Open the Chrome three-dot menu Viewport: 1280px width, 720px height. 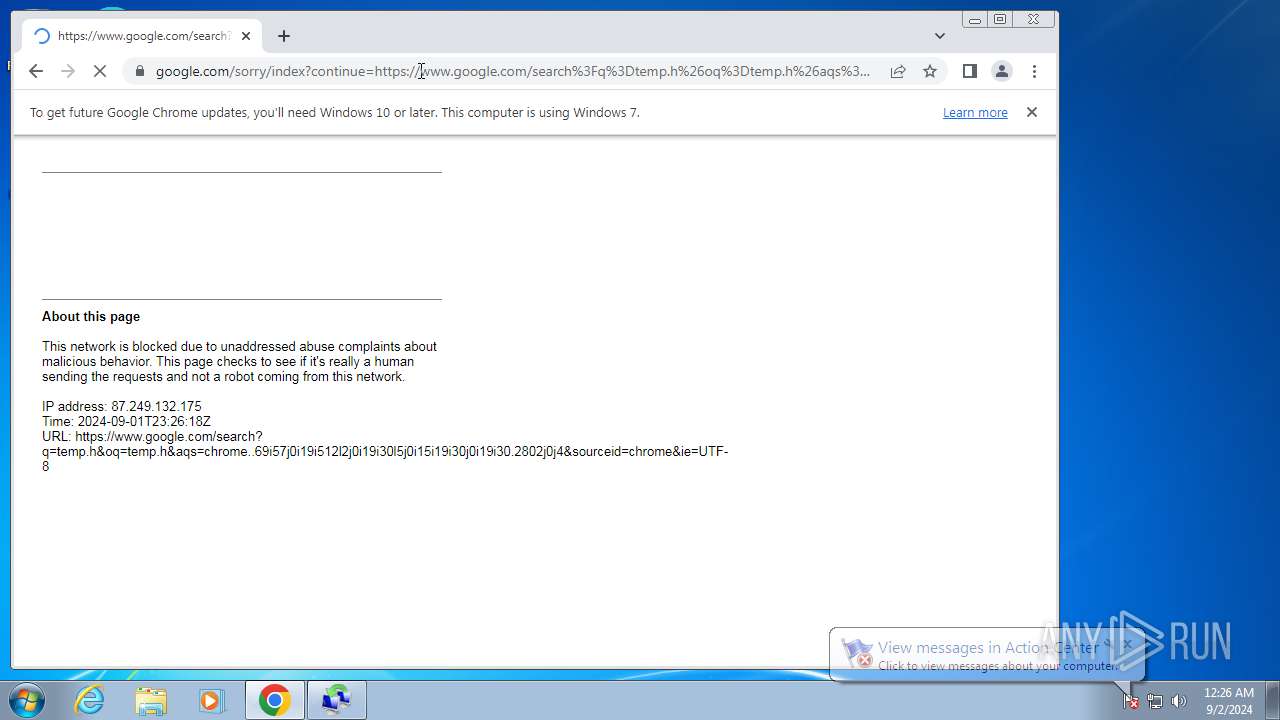click(1034, 71)
